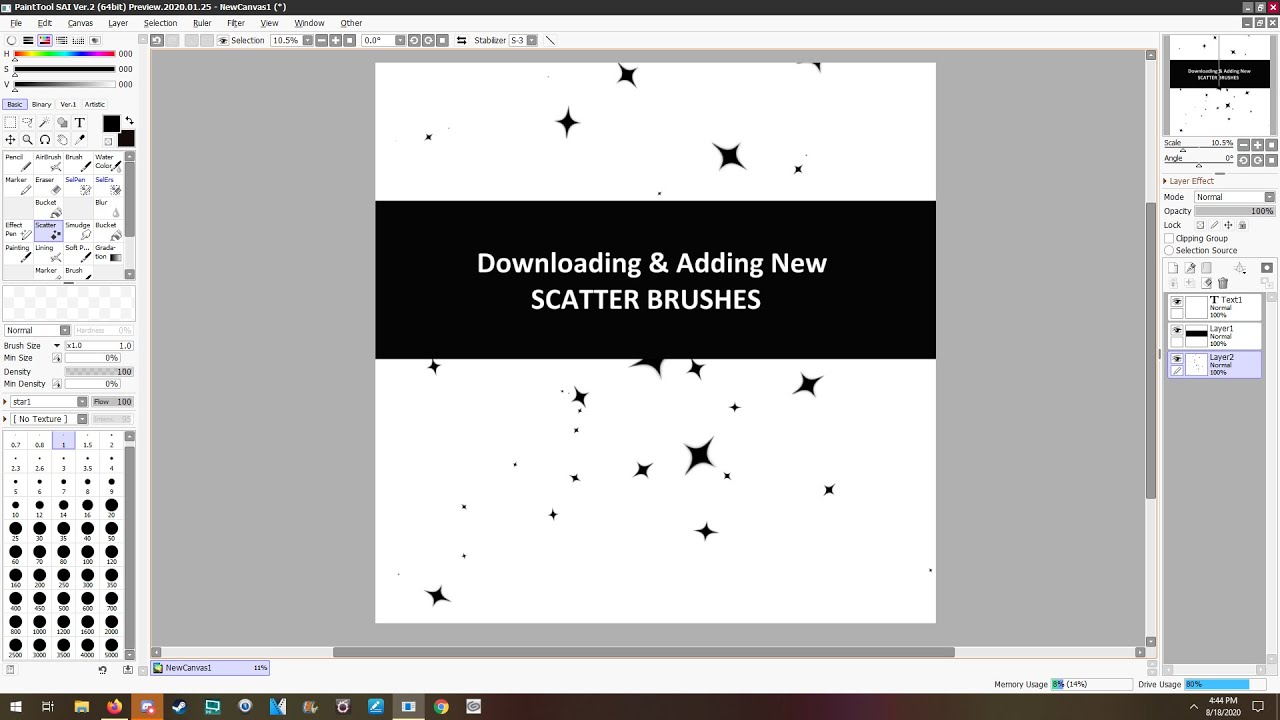
Task: Toggle lock painting (pencil) for layer
Action: point(1214,225)
